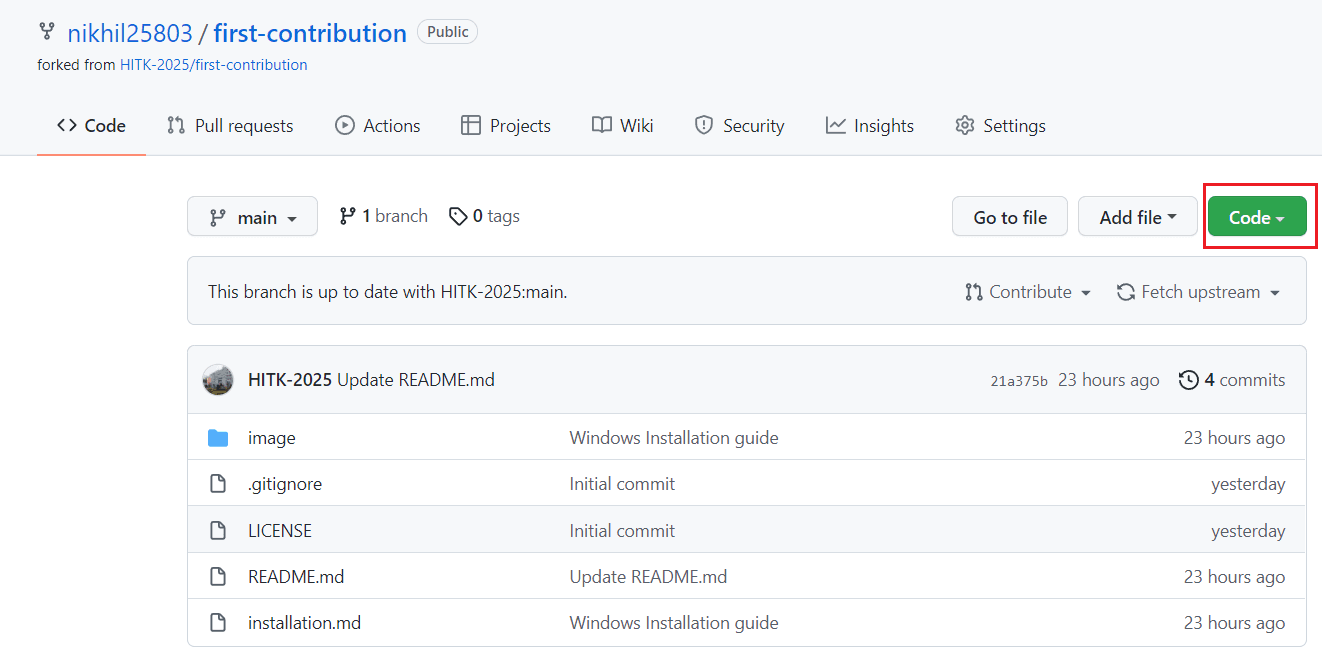
Task: Expand the green Code dropdown button
Action: pos(1256,217)
